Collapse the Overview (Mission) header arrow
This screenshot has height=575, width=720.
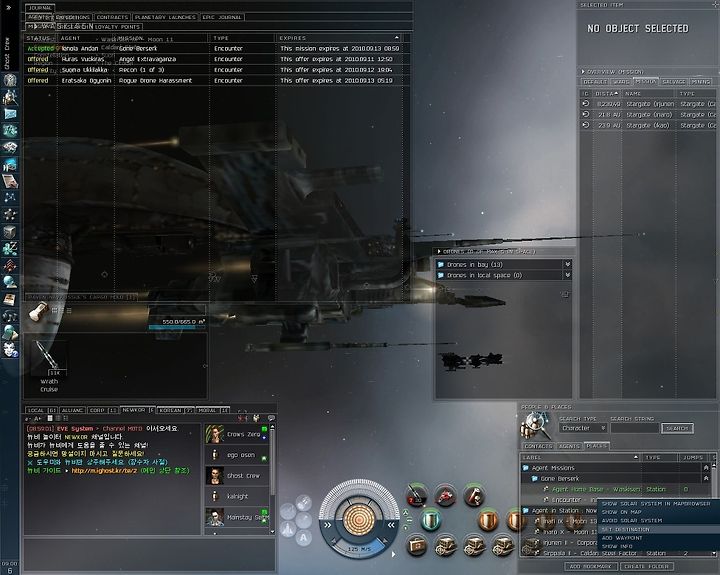coord(583,72)
